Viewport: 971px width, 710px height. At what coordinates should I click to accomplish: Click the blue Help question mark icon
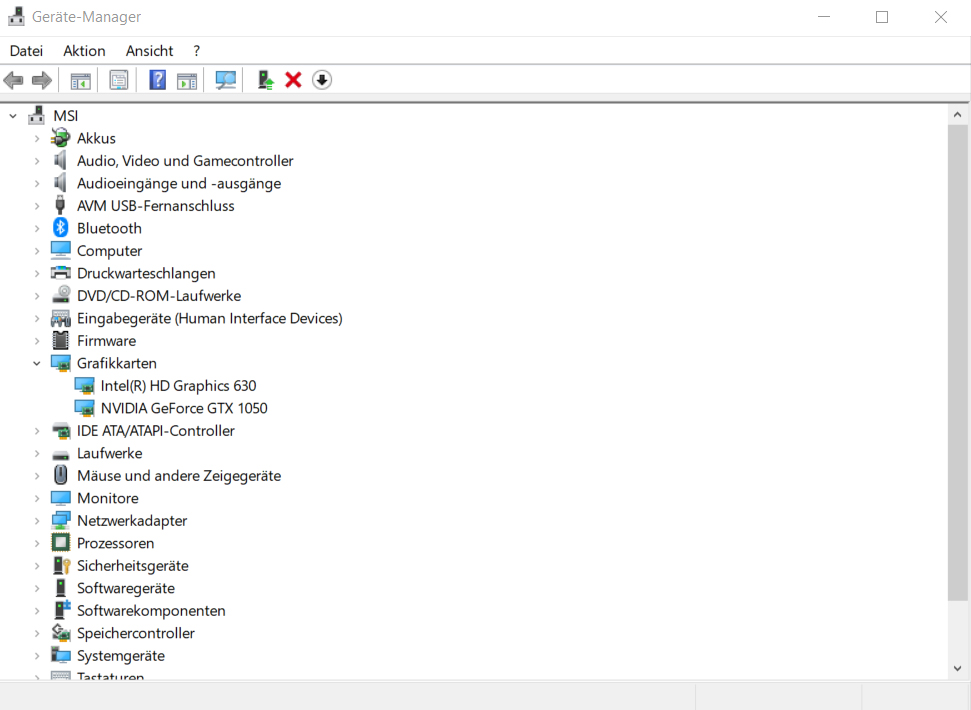click(158, 80)
